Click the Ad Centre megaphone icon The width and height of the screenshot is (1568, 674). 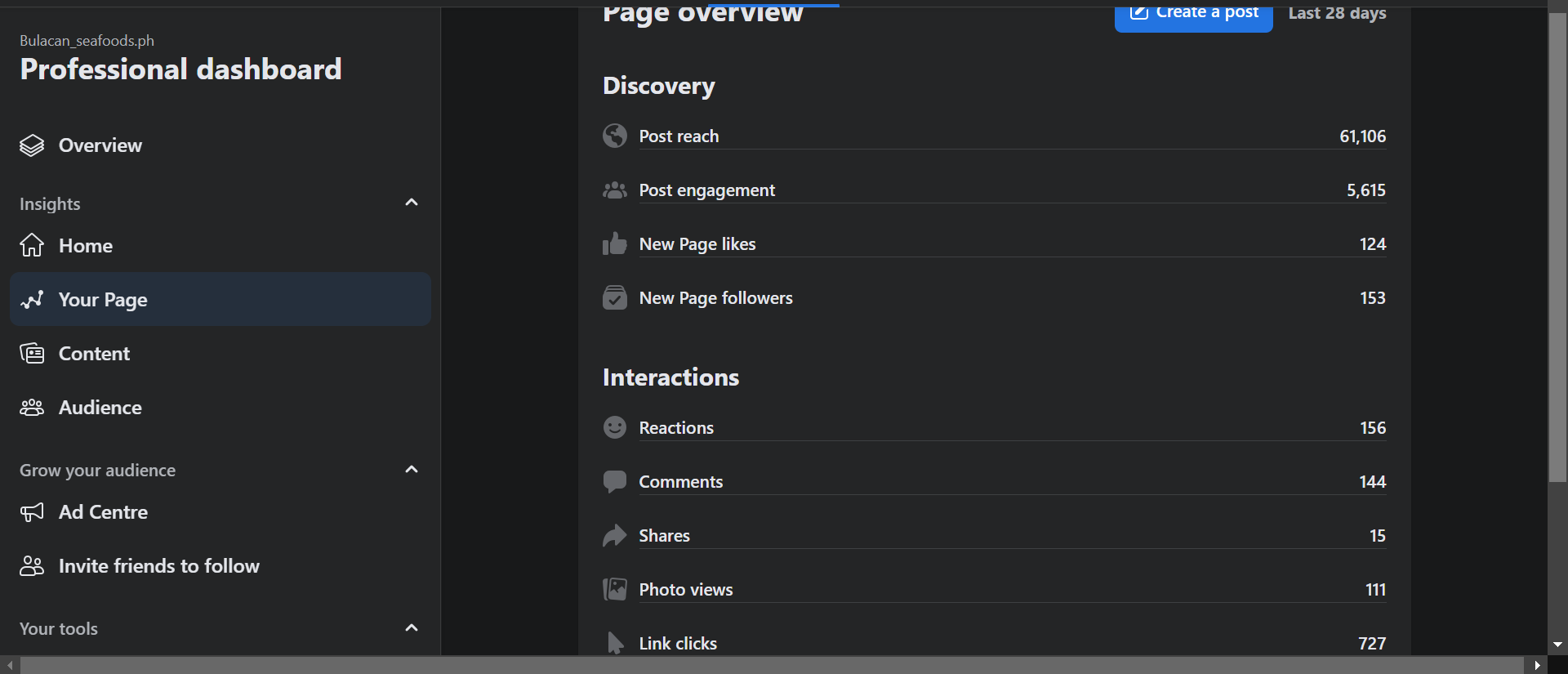tap(32, 512)
